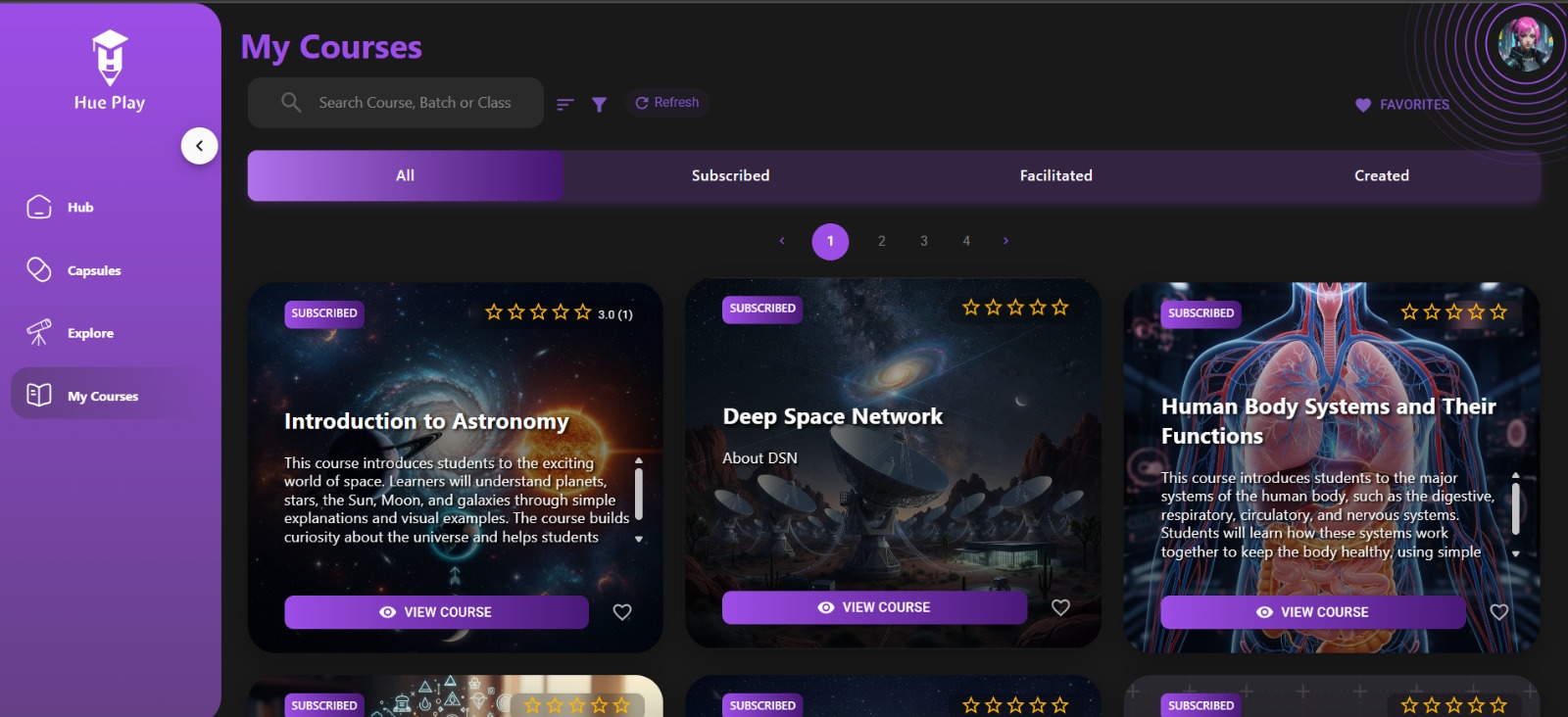
Task: Select page 1 in pagination
Action: [830, 241]
